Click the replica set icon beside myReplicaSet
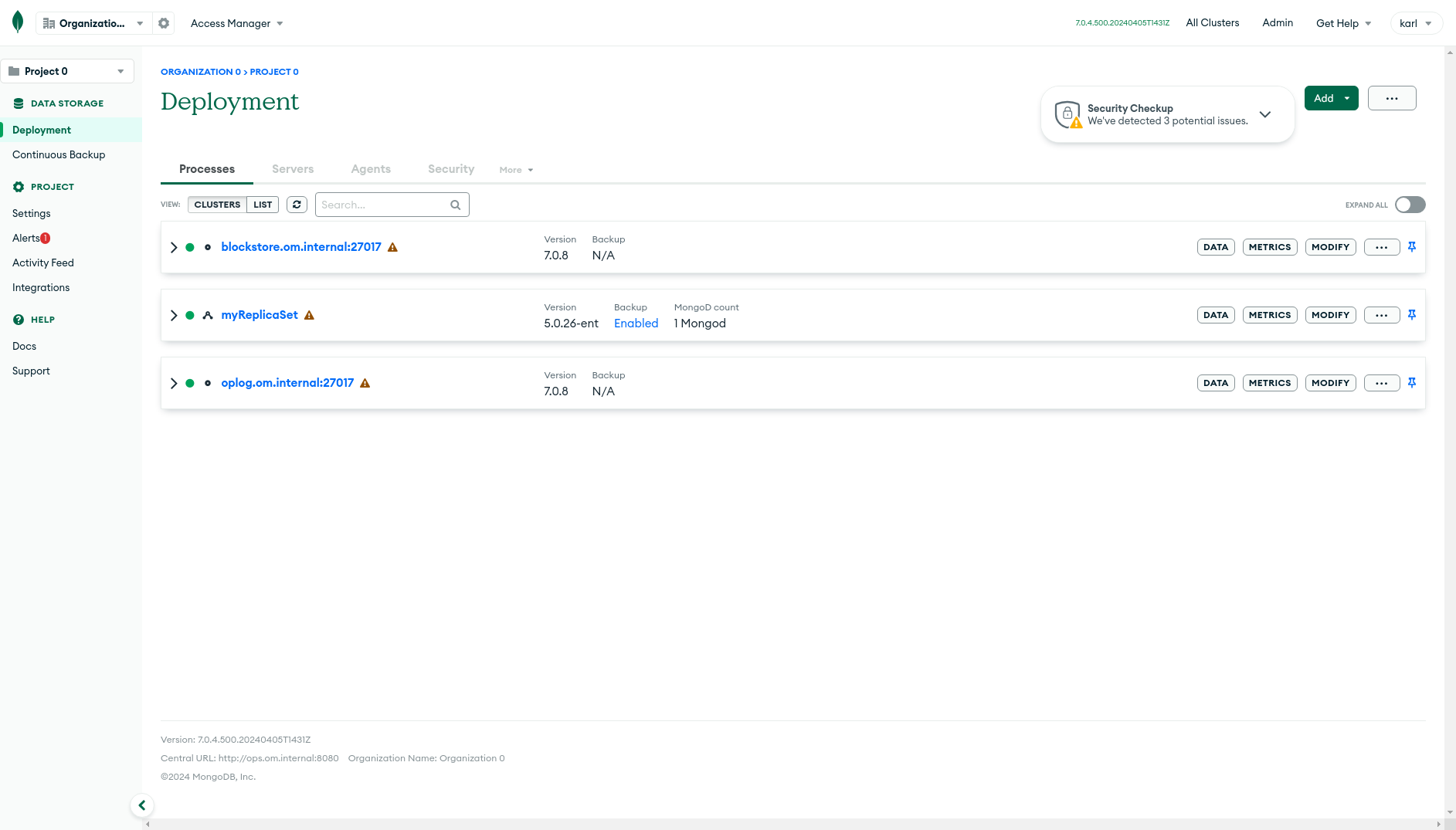The image size is (1456, 830). pos(208,315)
